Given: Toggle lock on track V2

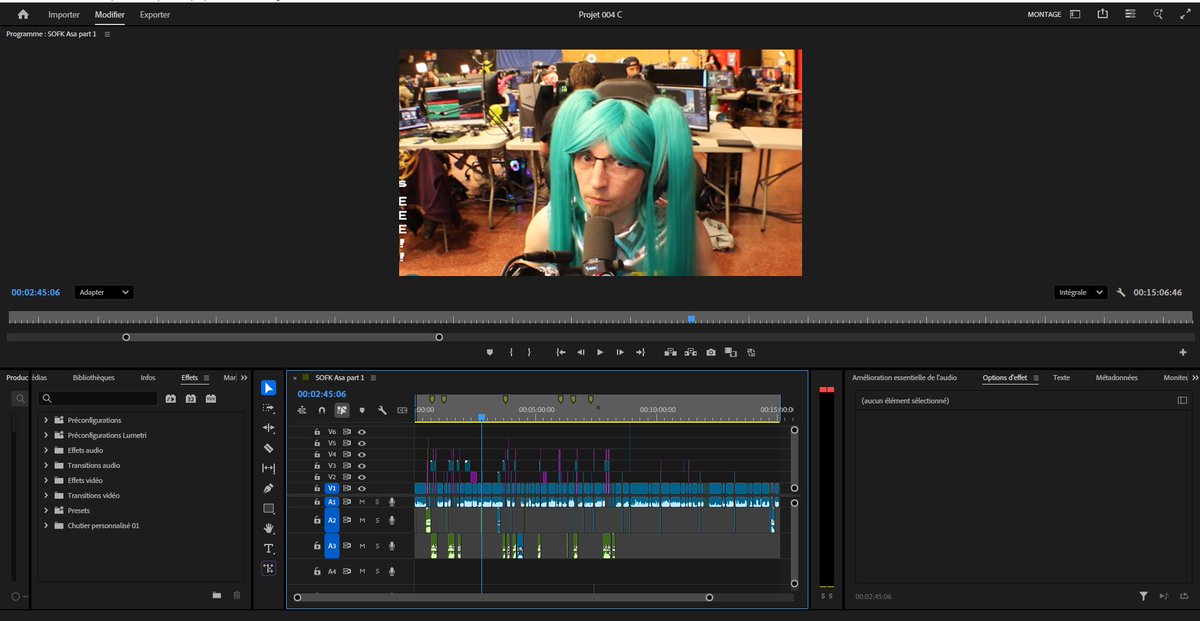Looking at the screenshot, I should click(x=317, y=477).
